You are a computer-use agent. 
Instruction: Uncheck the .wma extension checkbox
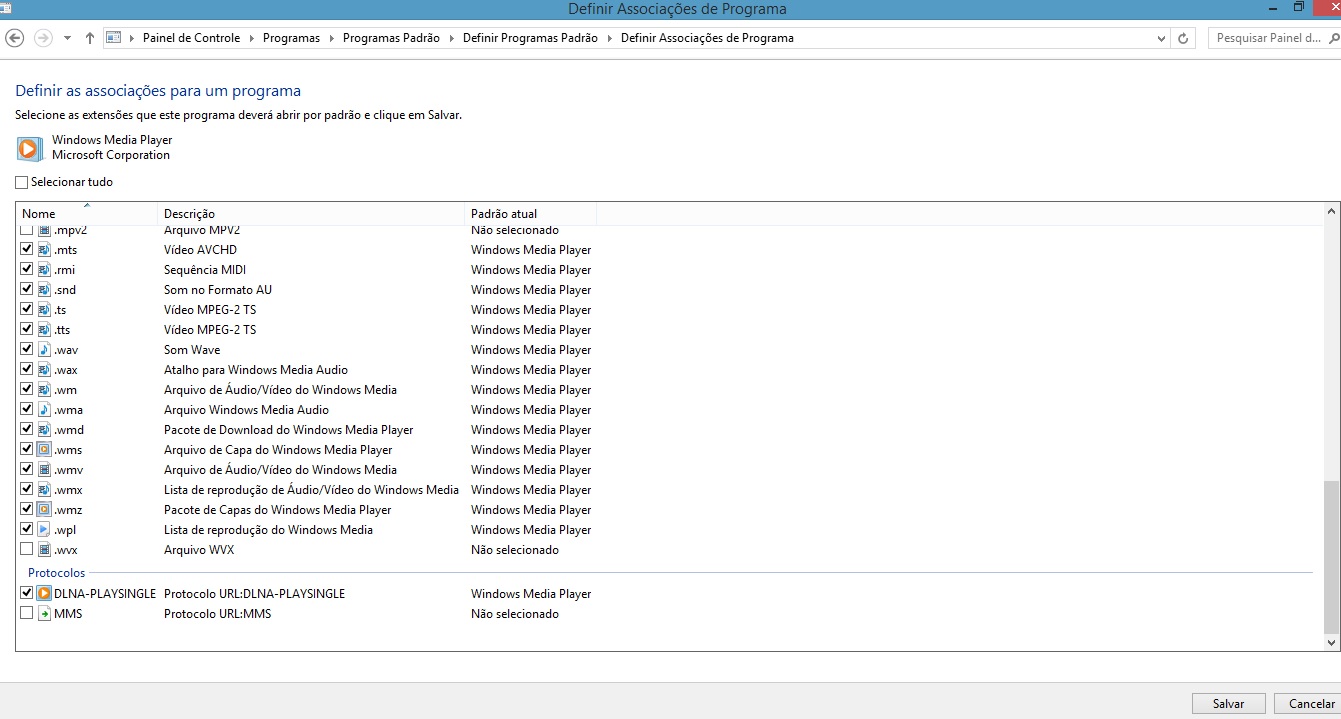(27, 409)
